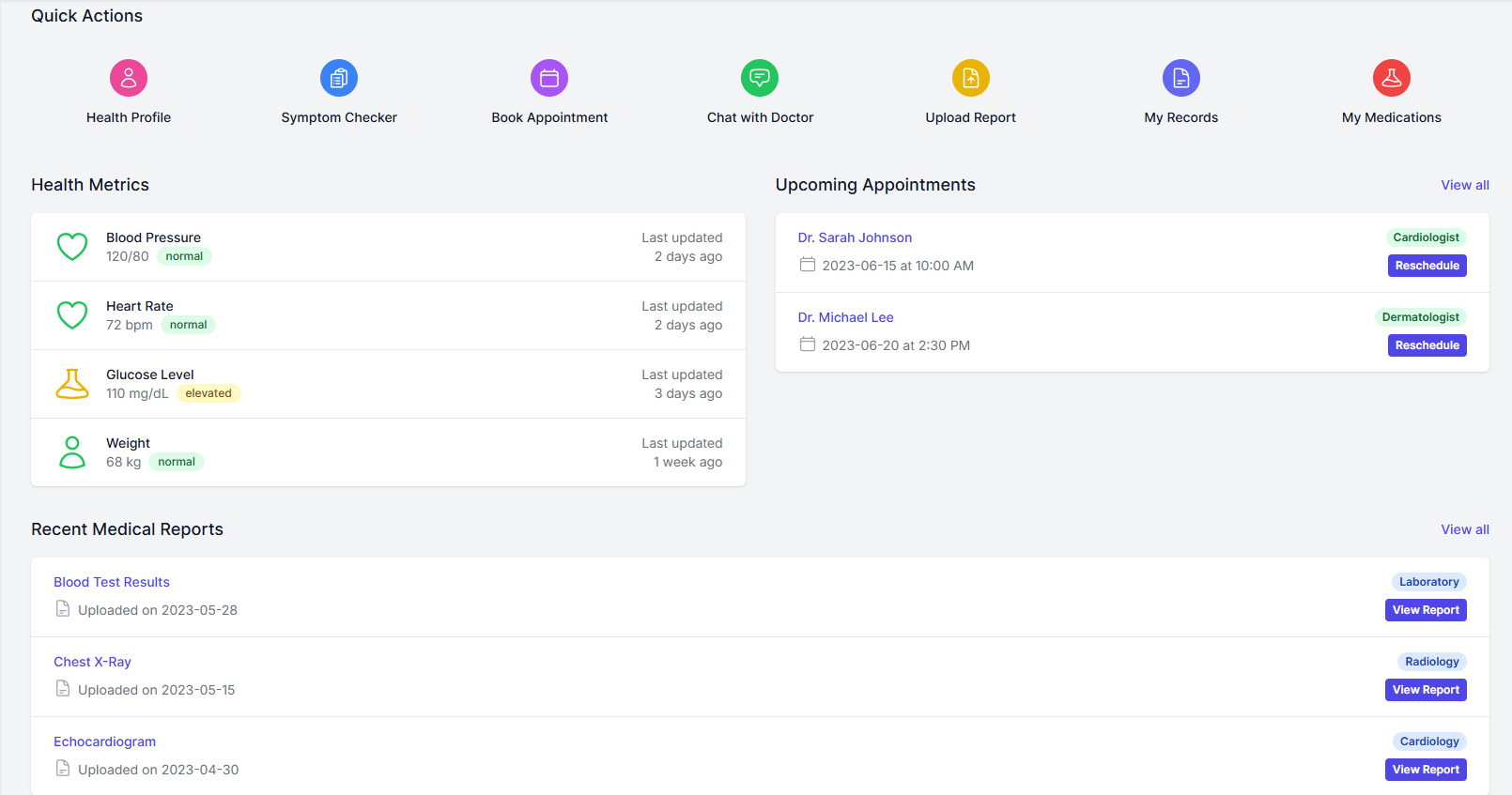The height and width of the screenshot is (795, 1512).
Task: Click the purple Book Appointment calendar icon
Action: (x=549, y=78)
